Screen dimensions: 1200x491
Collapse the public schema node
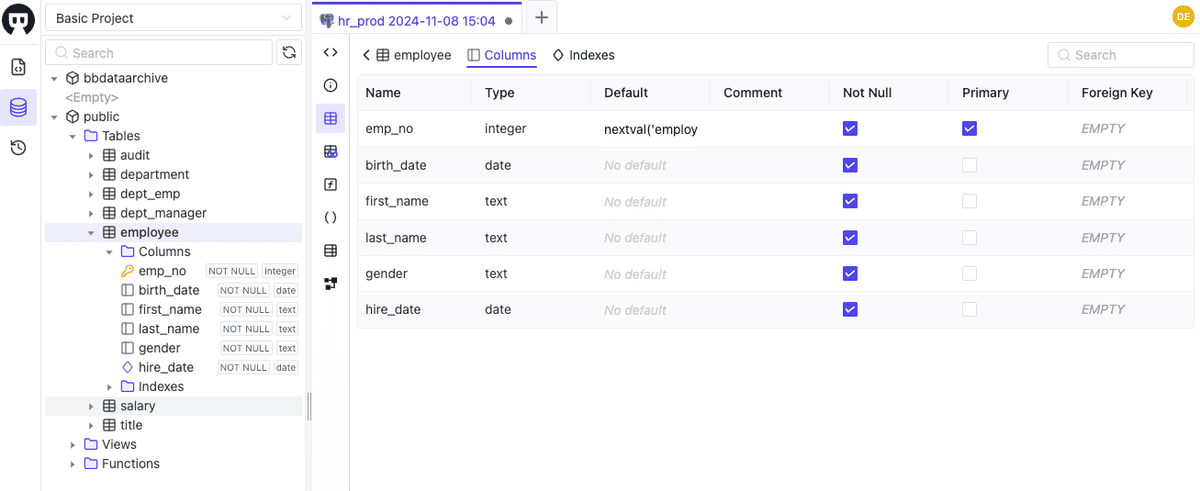tap(53, 117)
